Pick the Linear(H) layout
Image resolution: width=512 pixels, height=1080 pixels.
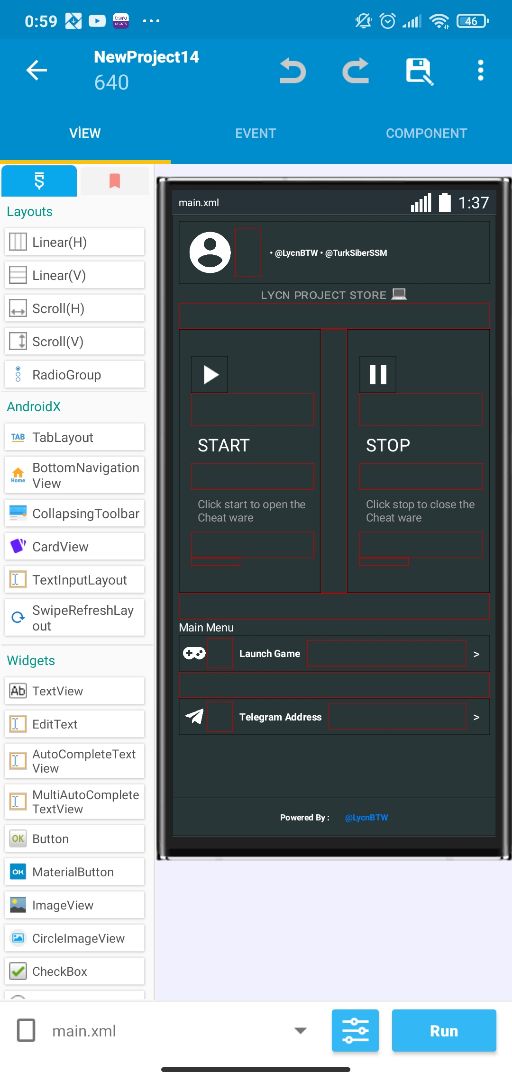click(74, 242)
